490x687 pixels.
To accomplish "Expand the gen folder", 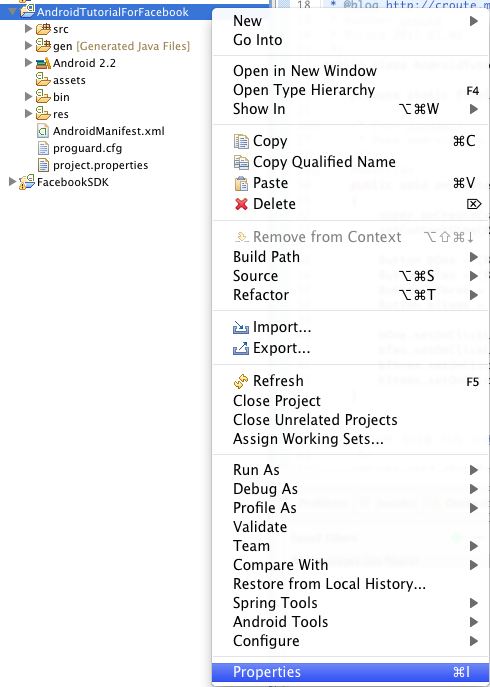I will click(28, 46).
